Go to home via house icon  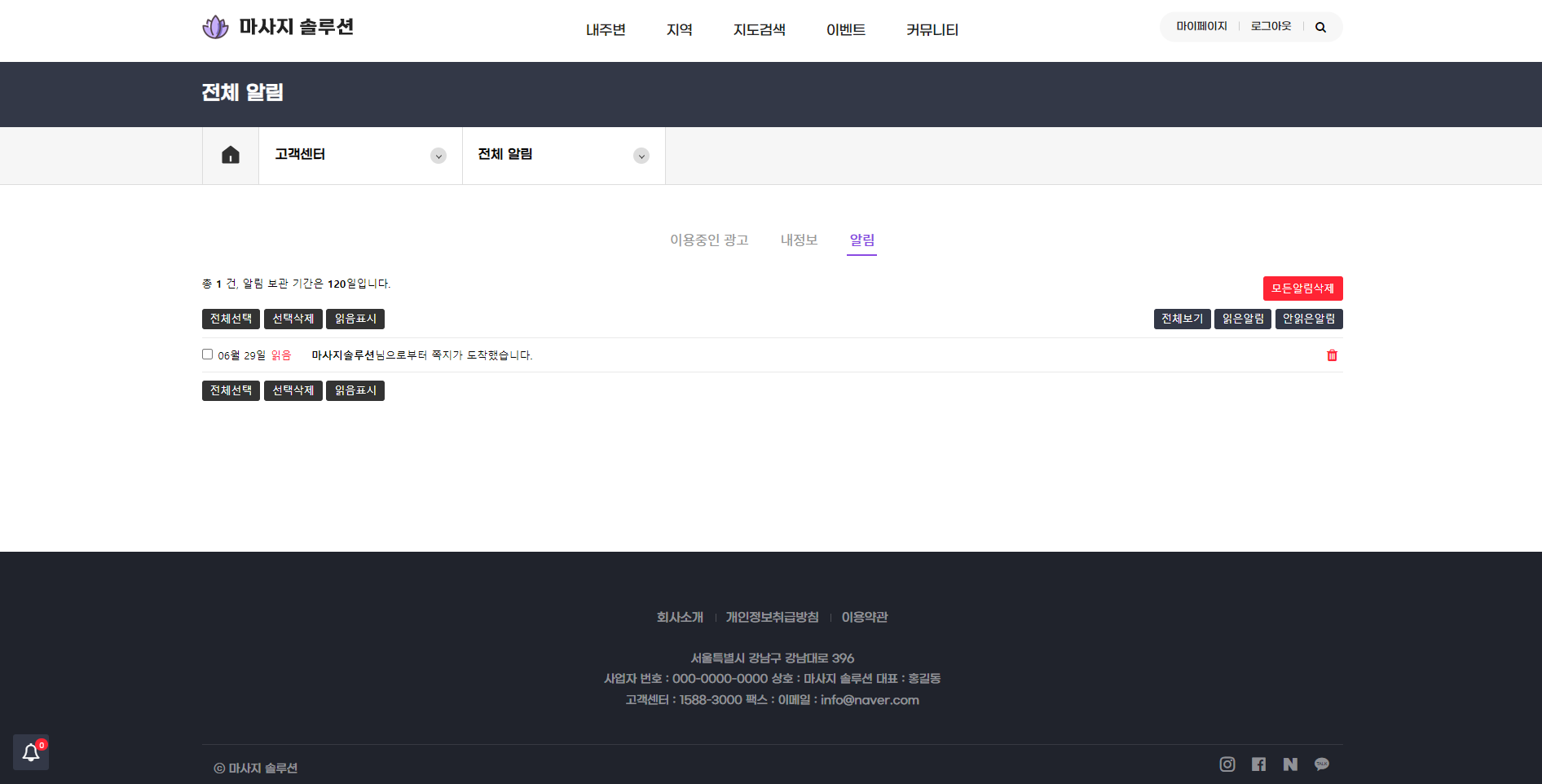tap(231, 155)
